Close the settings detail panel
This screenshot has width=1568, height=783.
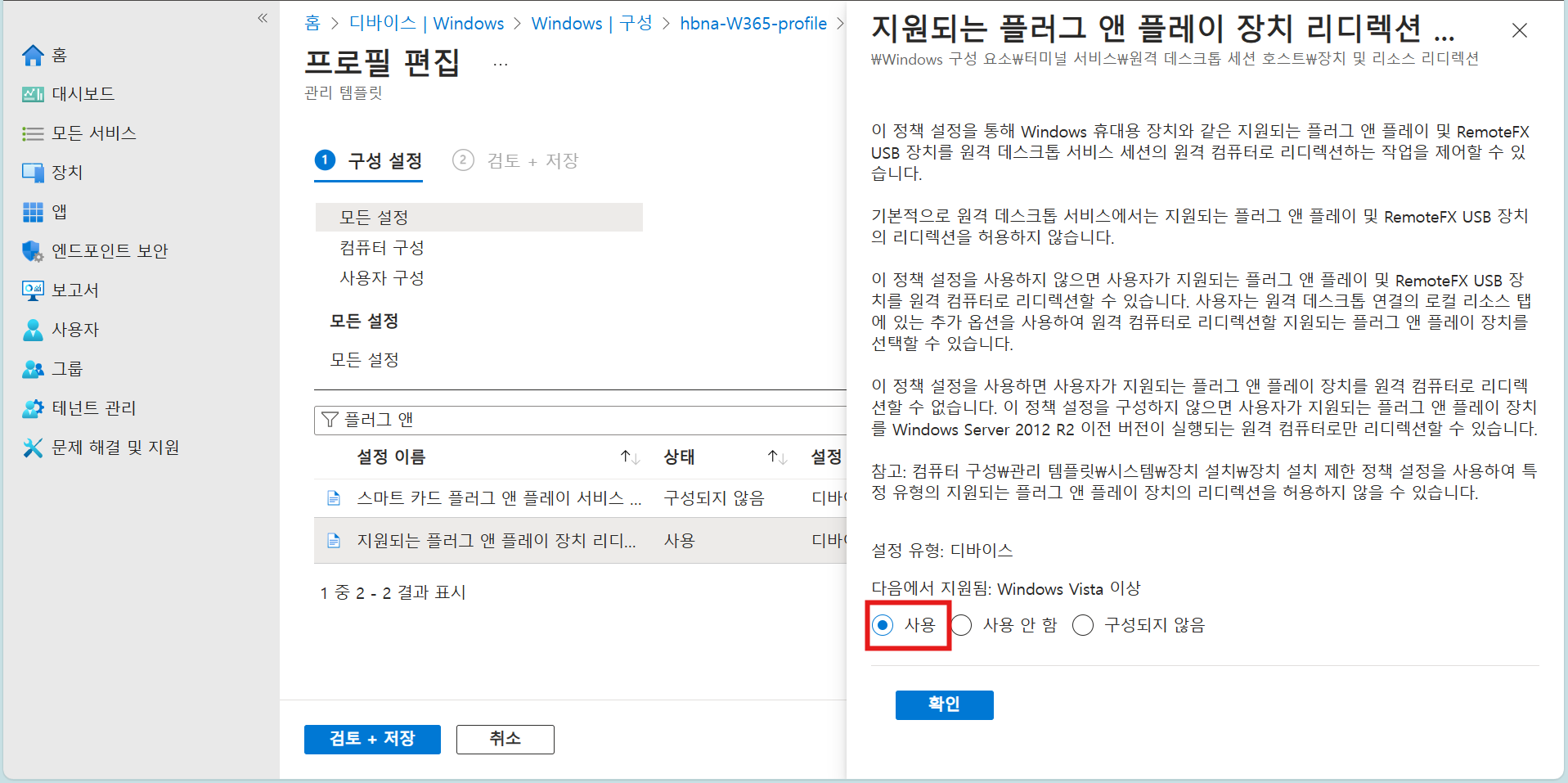pos(1520,30)
